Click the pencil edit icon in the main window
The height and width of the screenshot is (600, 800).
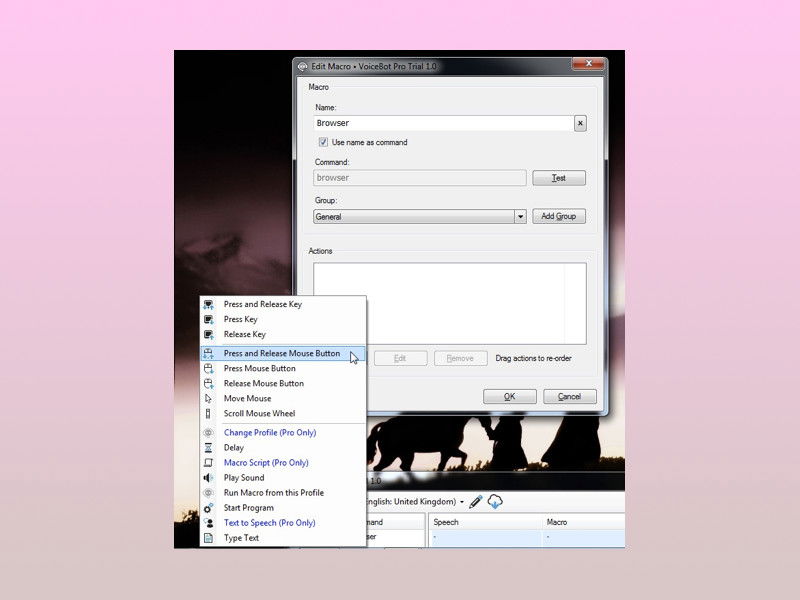[476, 502]
